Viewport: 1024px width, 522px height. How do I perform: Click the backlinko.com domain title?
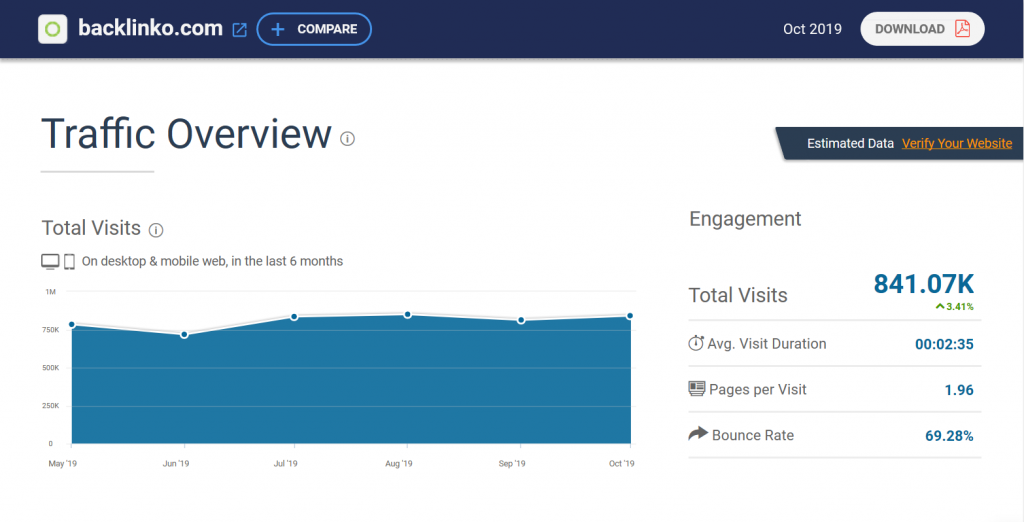pyautogui.click(x=150, y=29)
